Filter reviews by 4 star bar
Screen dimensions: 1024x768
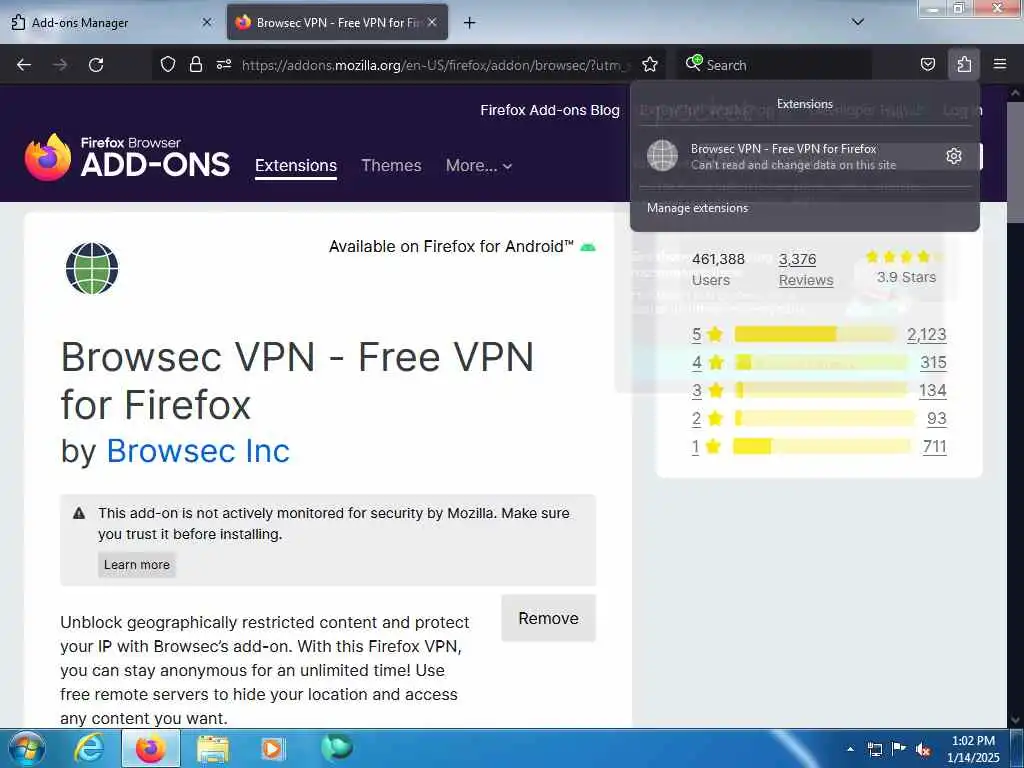[x=820, y=362]
